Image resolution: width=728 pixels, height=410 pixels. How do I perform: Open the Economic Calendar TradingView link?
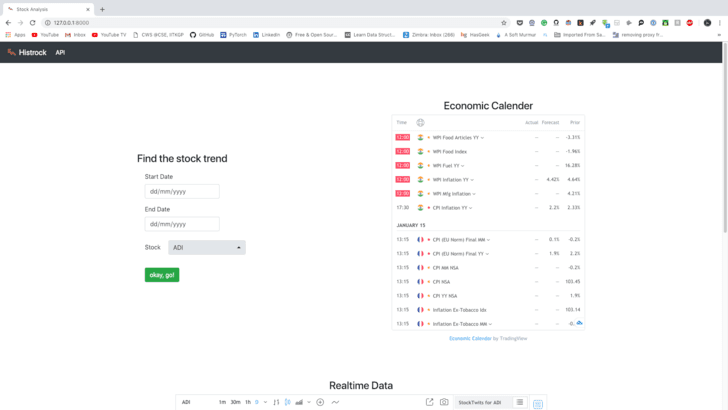click(470, 338)
